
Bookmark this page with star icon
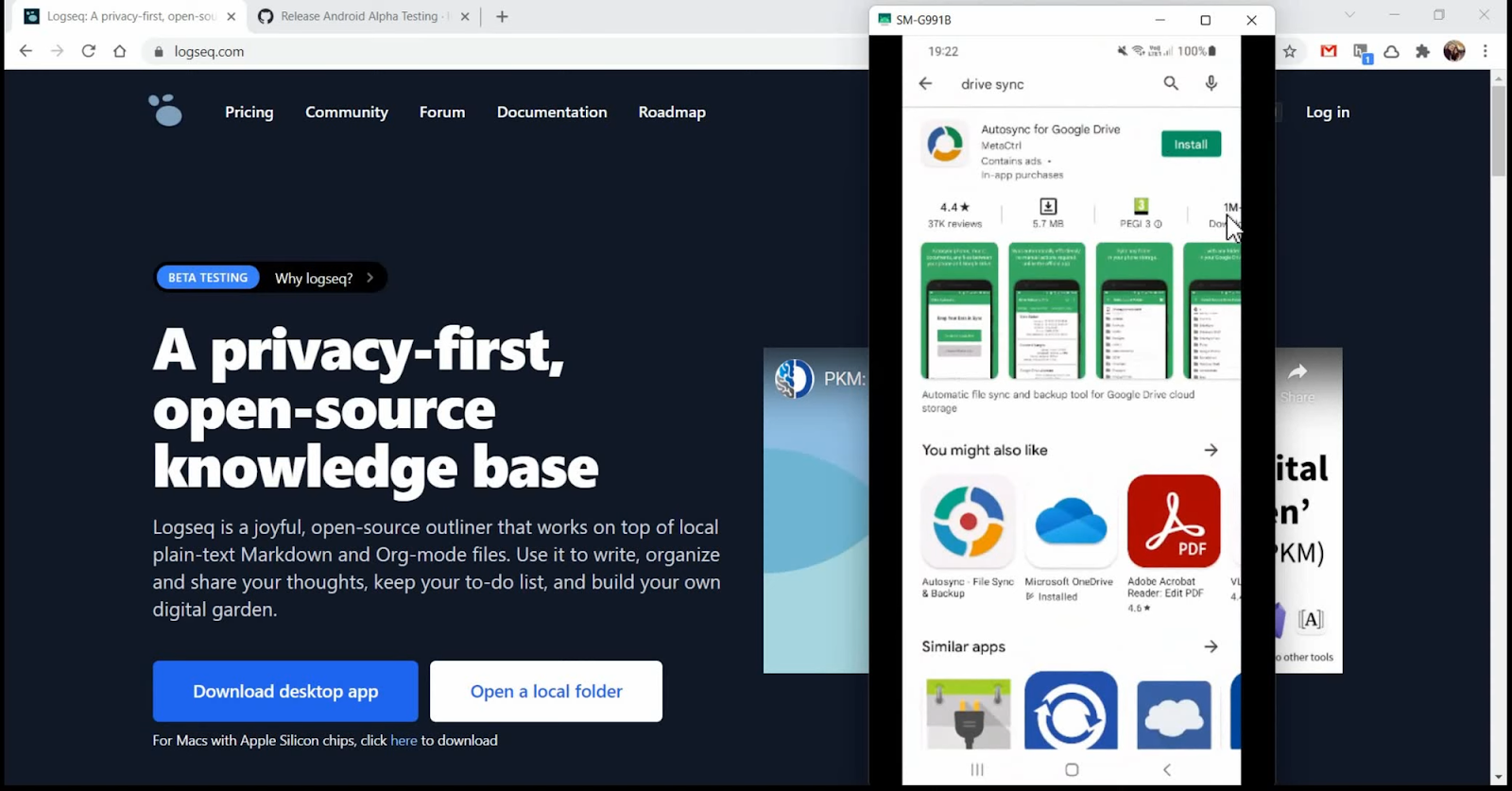click(x=1290, y=51)
